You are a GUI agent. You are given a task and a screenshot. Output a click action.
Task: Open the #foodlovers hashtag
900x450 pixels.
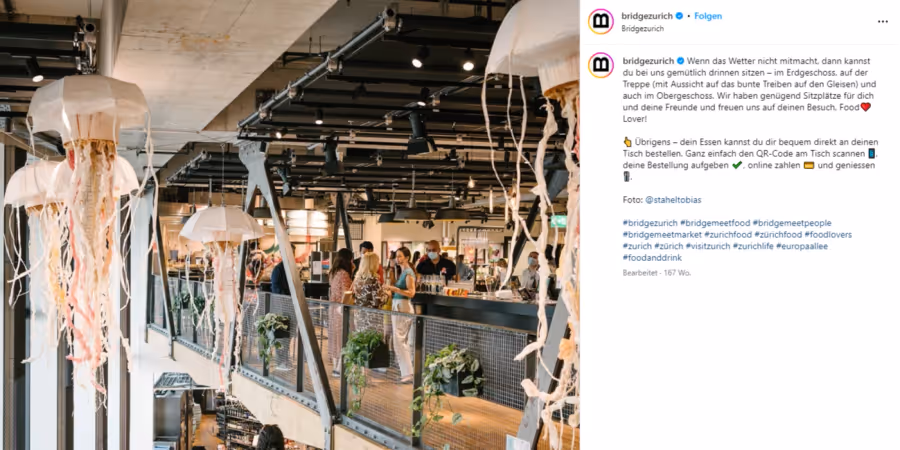click(x=828, y=235)
